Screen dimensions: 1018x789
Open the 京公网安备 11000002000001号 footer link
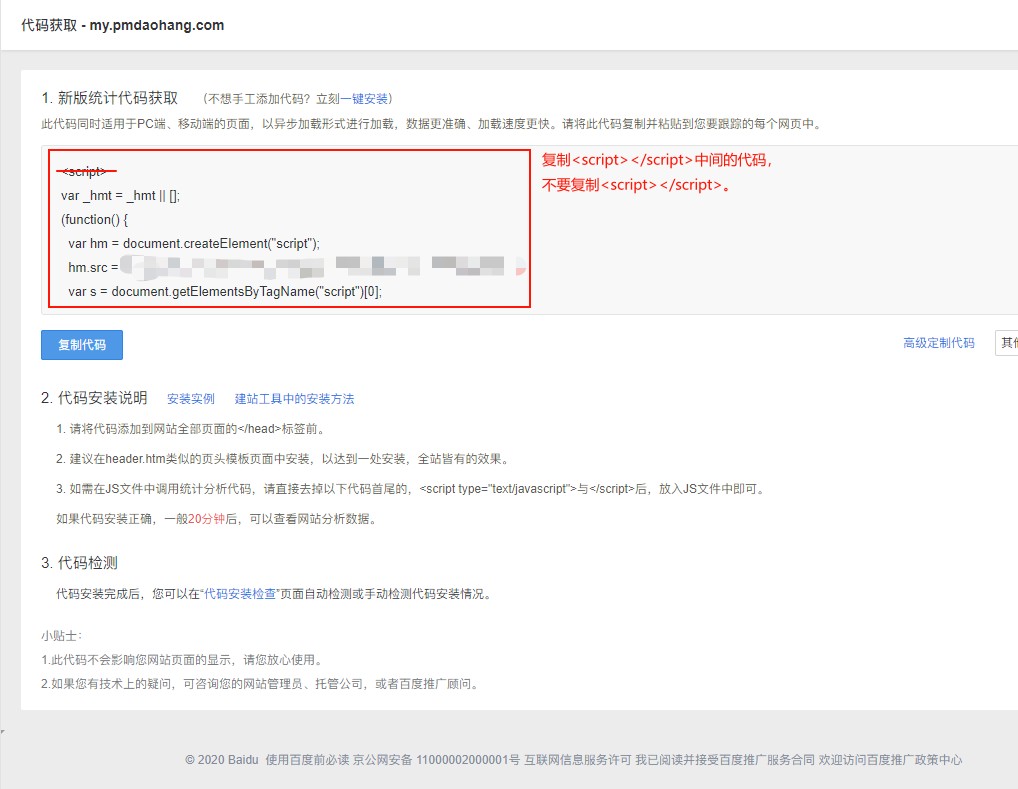[436, 760]
